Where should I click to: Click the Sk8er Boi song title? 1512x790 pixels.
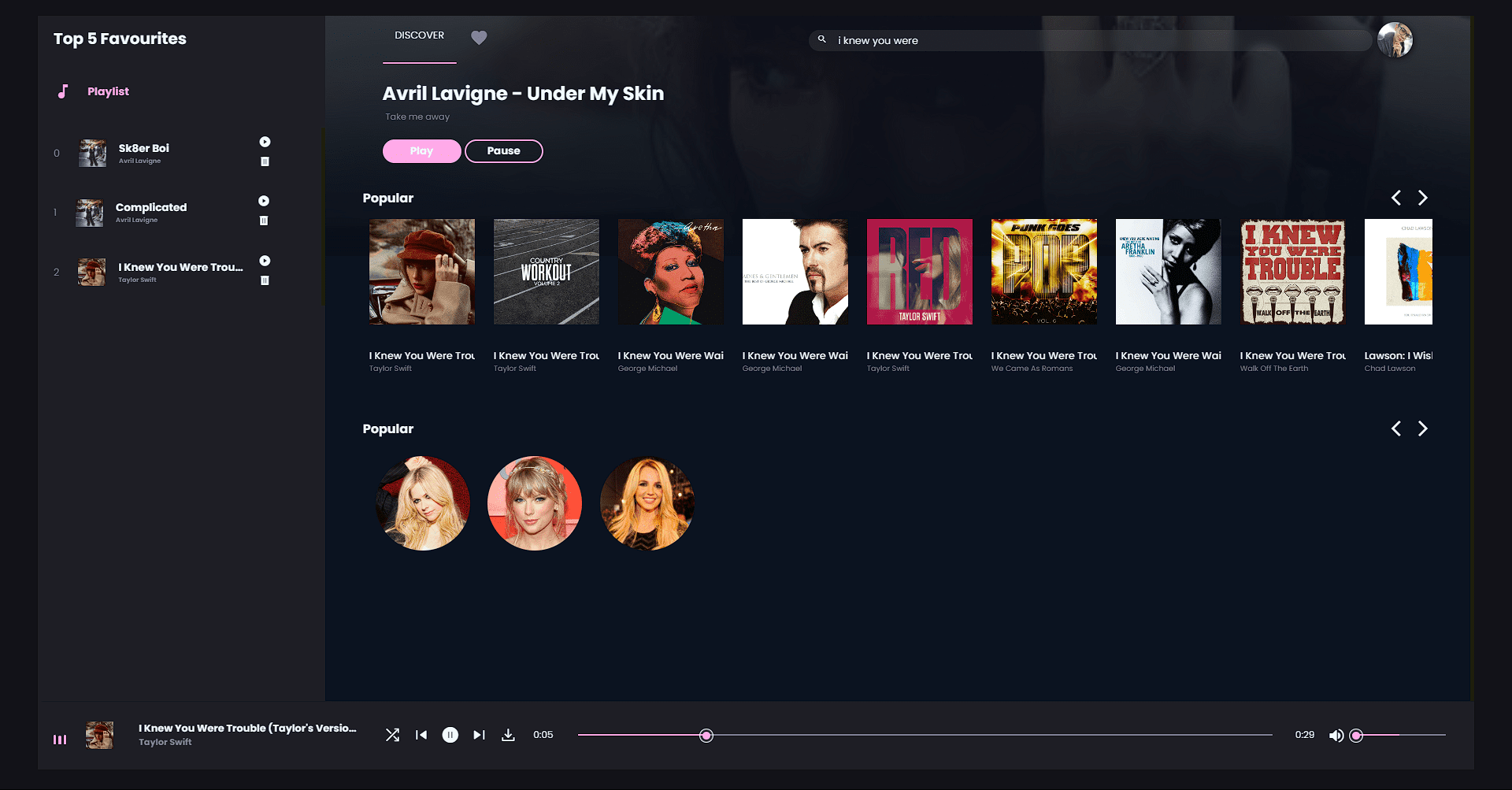click(x=144, y=148)
